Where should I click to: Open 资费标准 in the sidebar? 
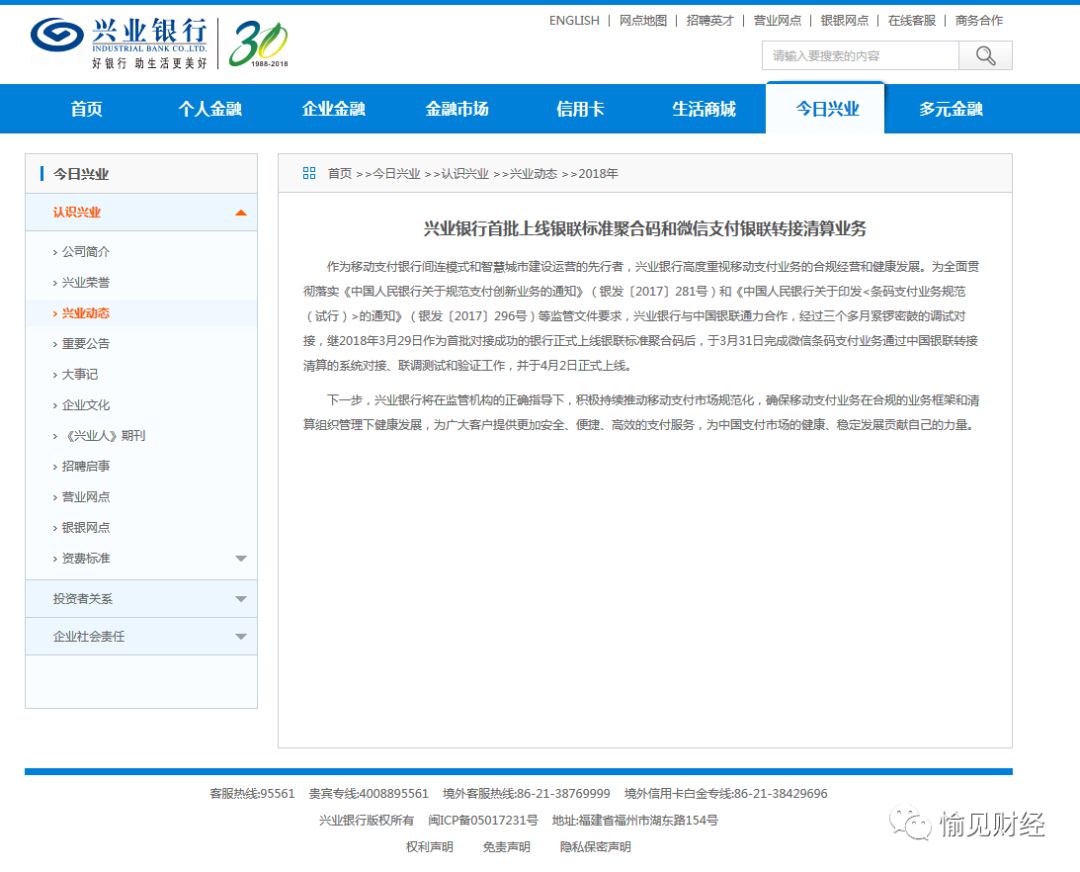pyautogui.click(x=85, y=559)
